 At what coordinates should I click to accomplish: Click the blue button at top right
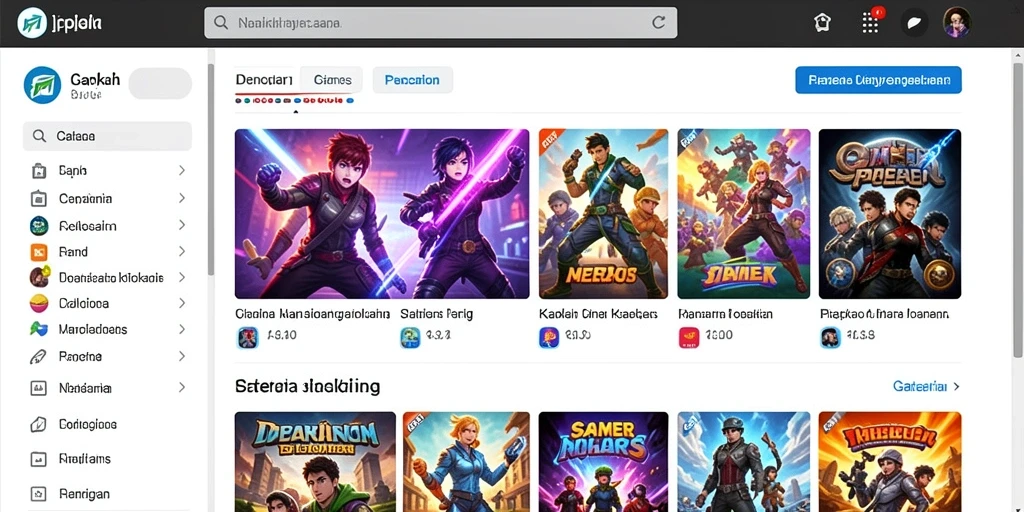(x=878, y=80)
